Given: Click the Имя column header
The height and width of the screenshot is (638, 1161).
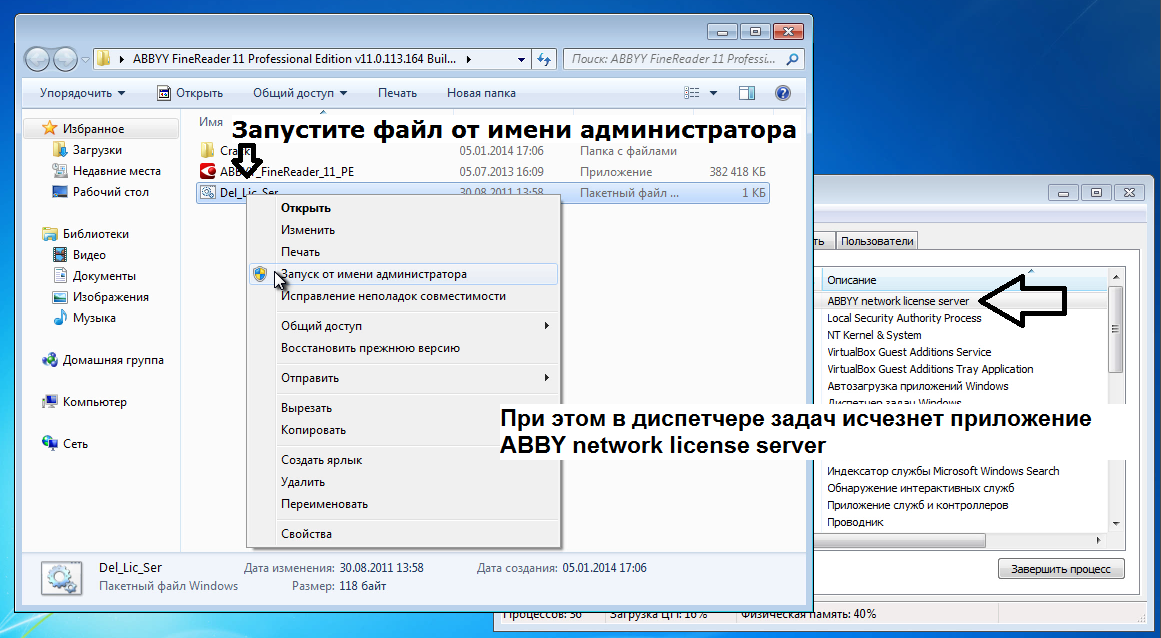Looking at the screenshot, I should (x=211, y=122).
